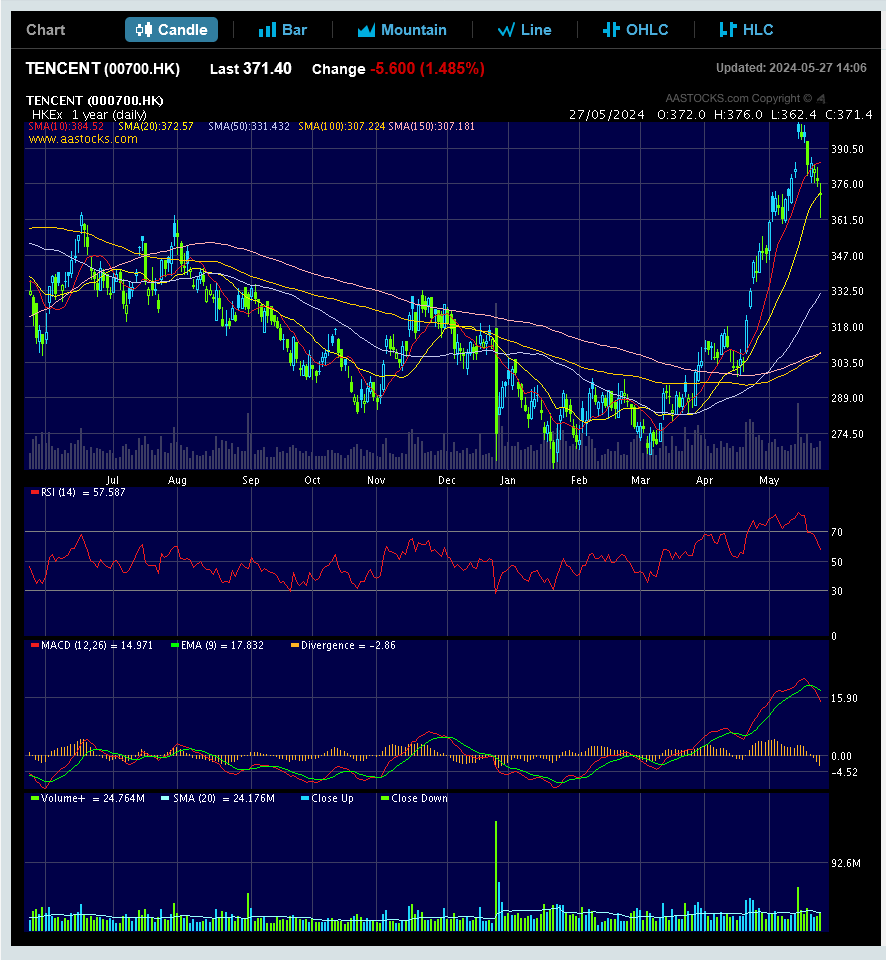Click the red RSI legend color marker
Screen dimensions: 886x960
[35, 492]
